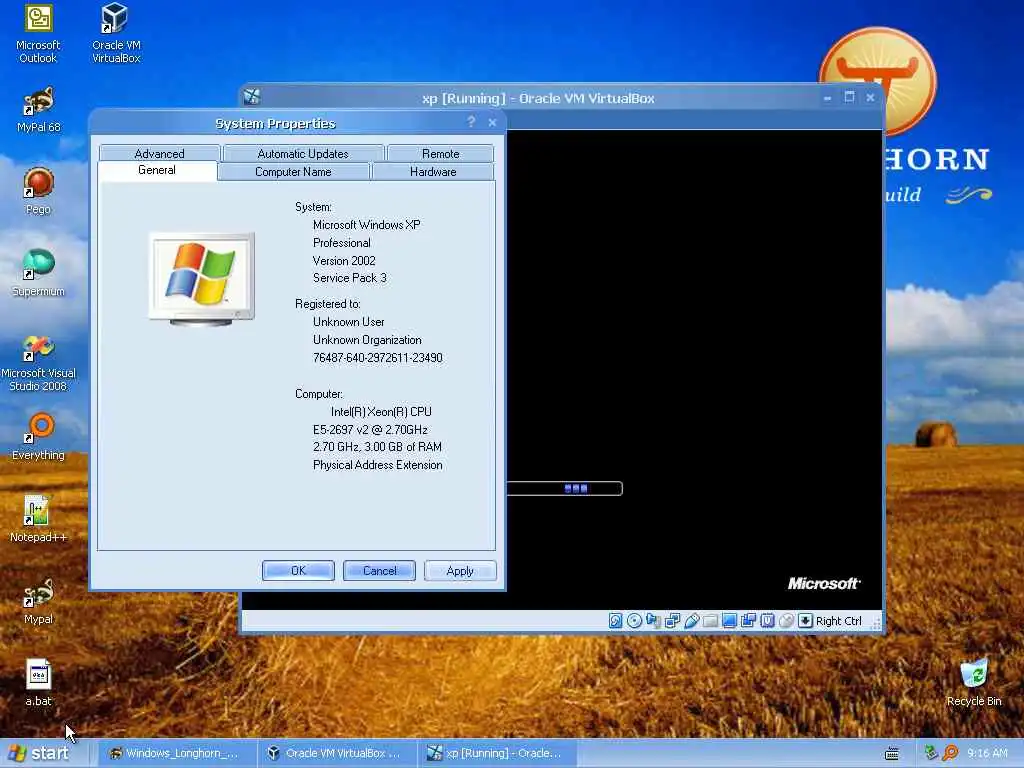Image resolution: width=1024 pixels, height=768 pixels.
Task: Select the General tab
Action: pos(157,170)
